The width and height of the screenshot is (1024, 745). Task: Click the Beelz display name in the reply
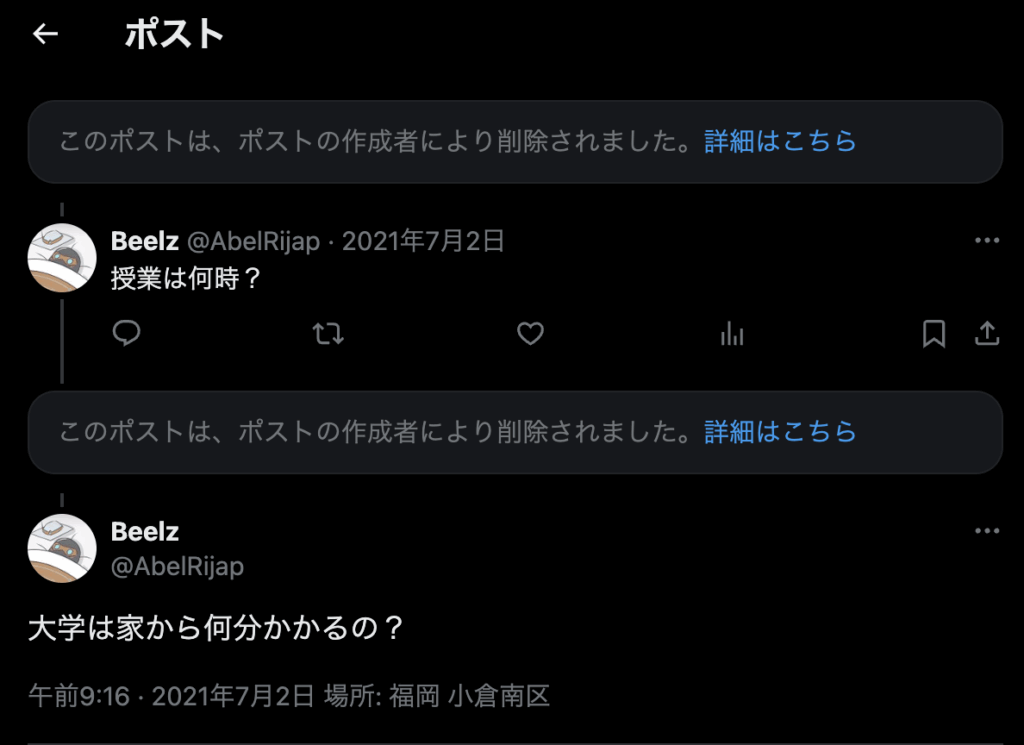145,241
